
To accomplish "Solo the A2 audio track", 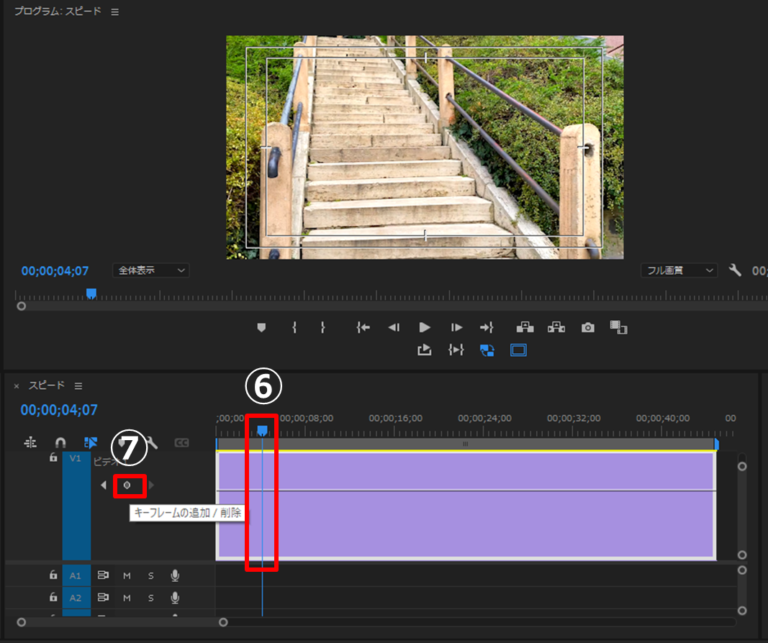I will point(151,597).
